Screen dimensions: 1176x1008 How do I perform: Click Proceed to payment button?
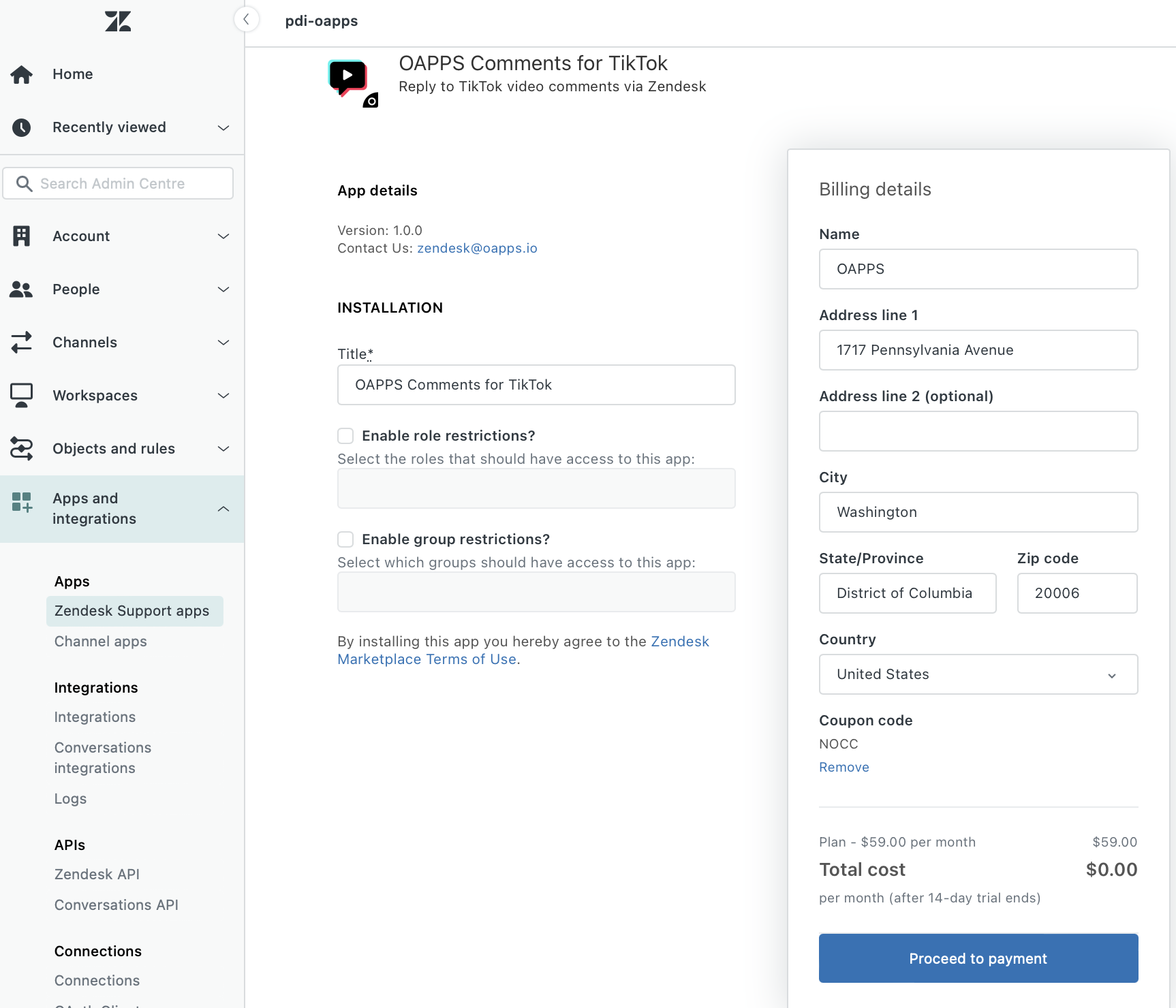tap(978, 958)
